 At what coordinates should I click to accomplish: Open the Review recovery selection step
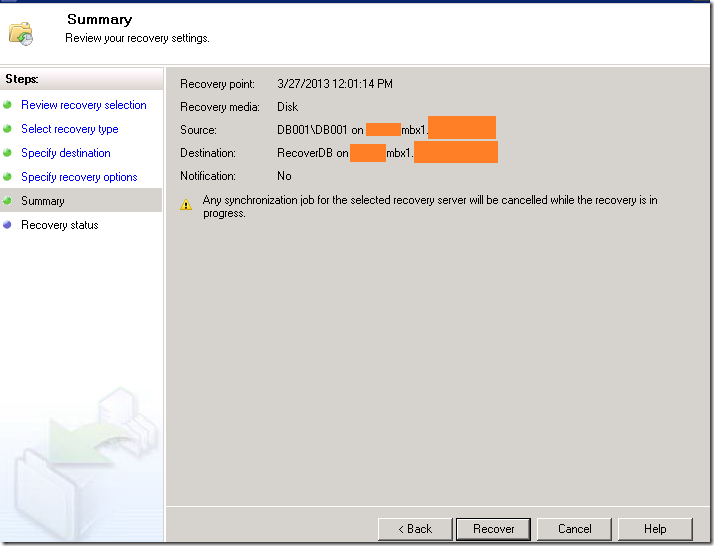click(84, 105)
